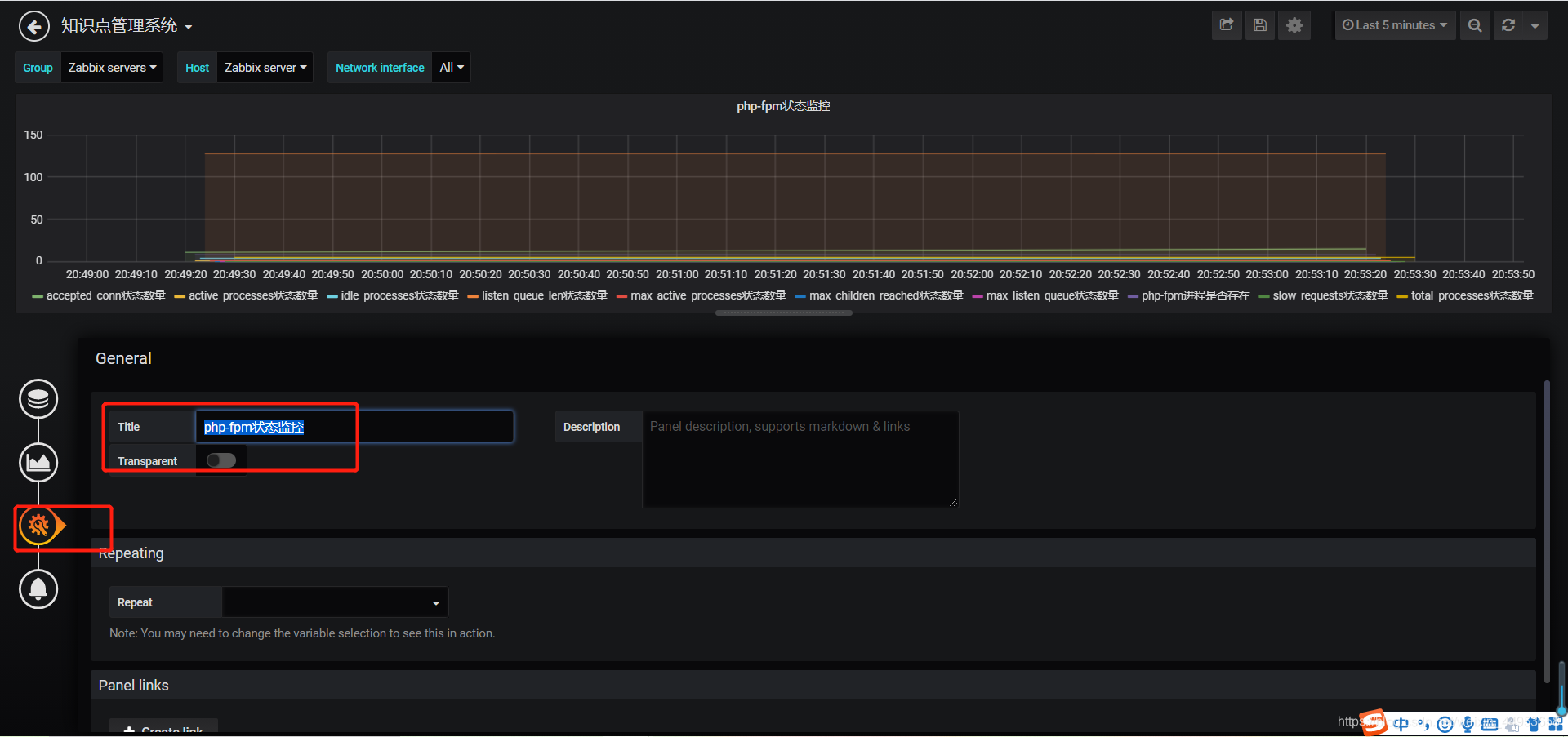Open the Repeat variable dropdown
The height and width of the screenshot is (737, 1568).
coord(335,602)
